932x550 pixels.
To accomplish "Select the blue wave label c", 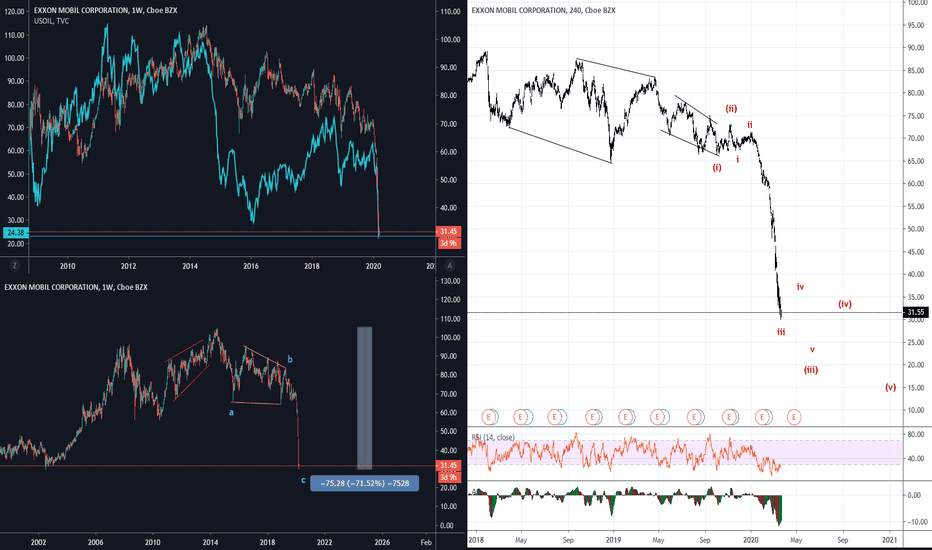I will pos(303,480).
